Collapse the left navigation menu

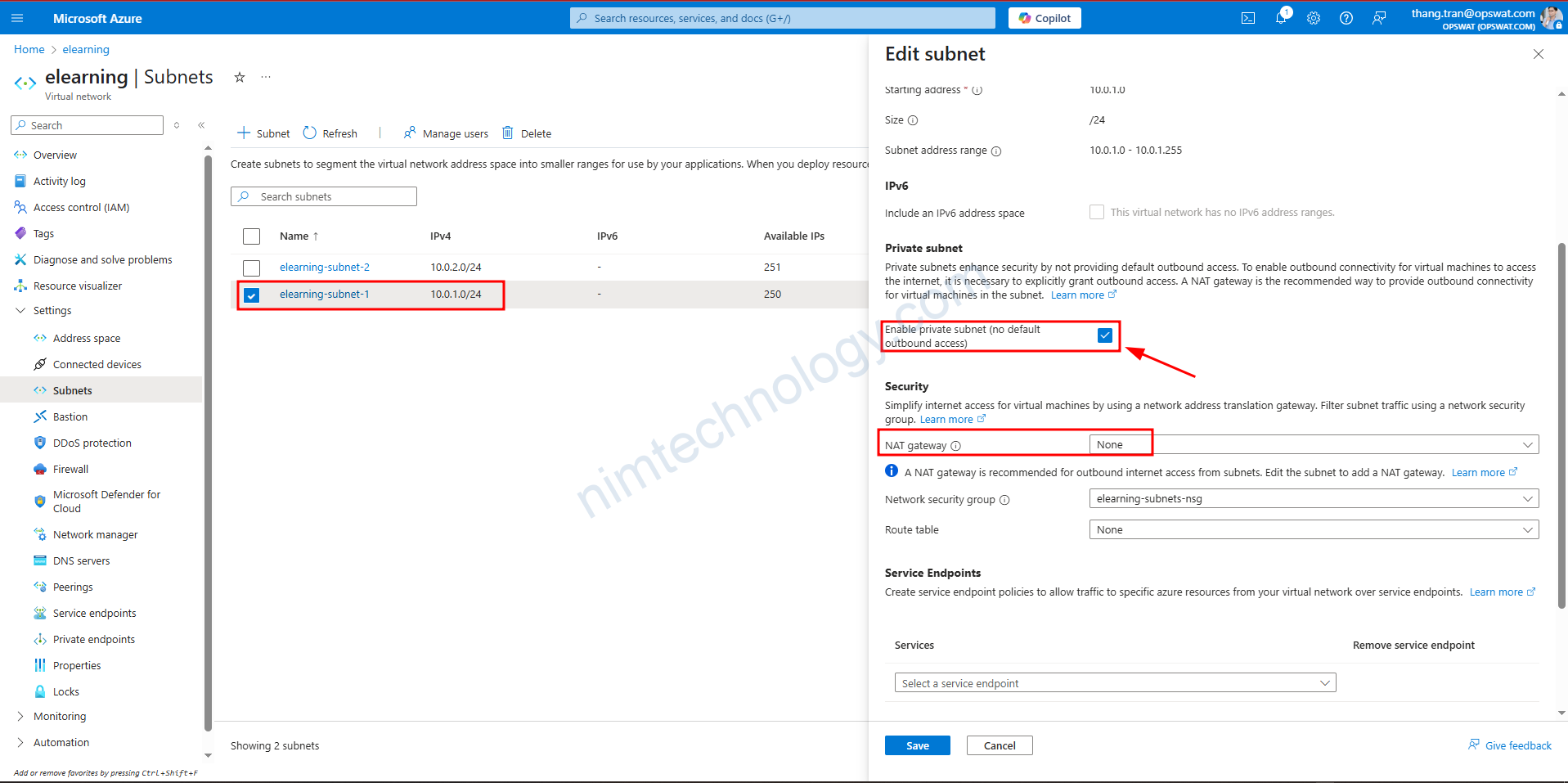click(x=201, y=125)
